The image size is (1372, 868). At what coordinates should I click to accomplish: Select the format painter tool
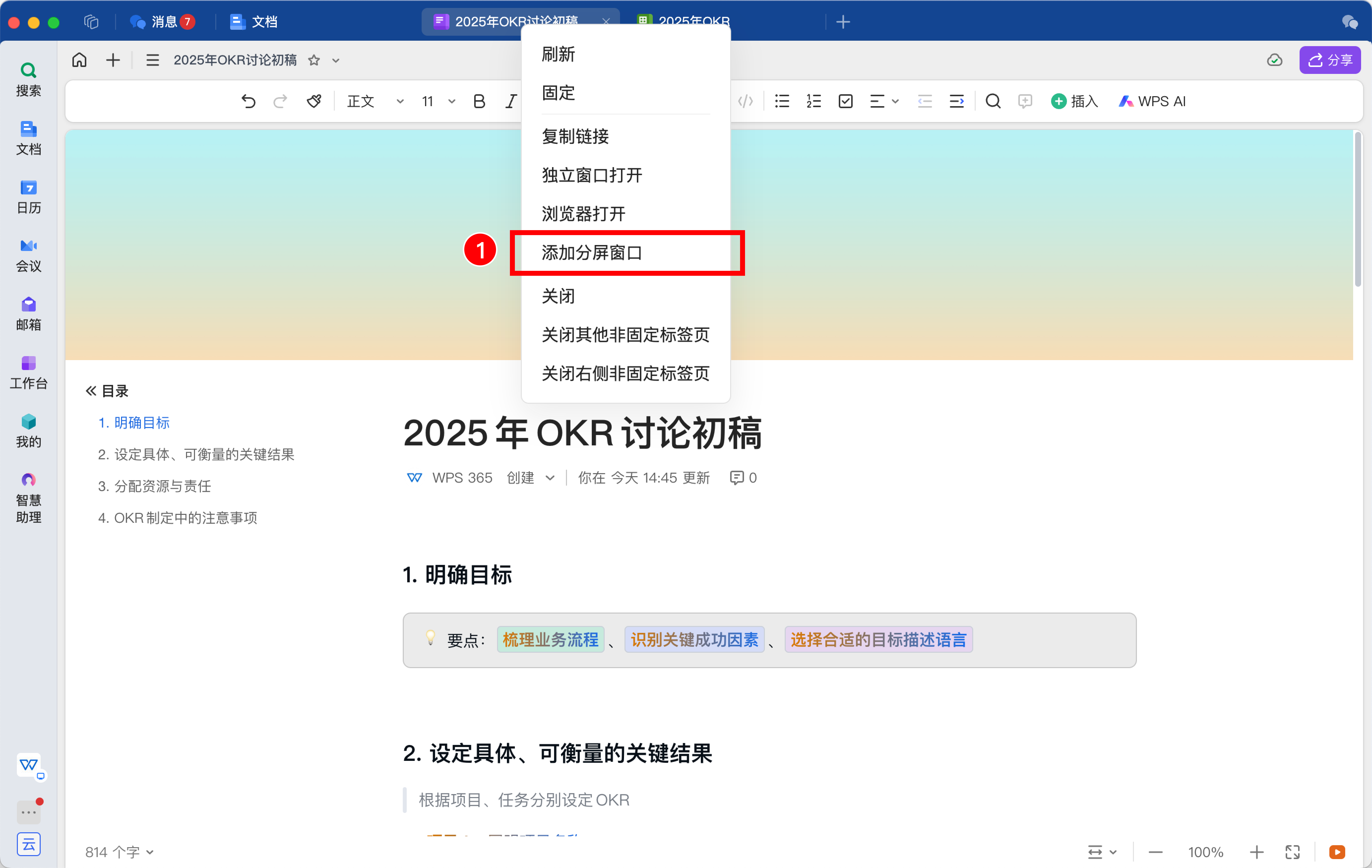314,101
